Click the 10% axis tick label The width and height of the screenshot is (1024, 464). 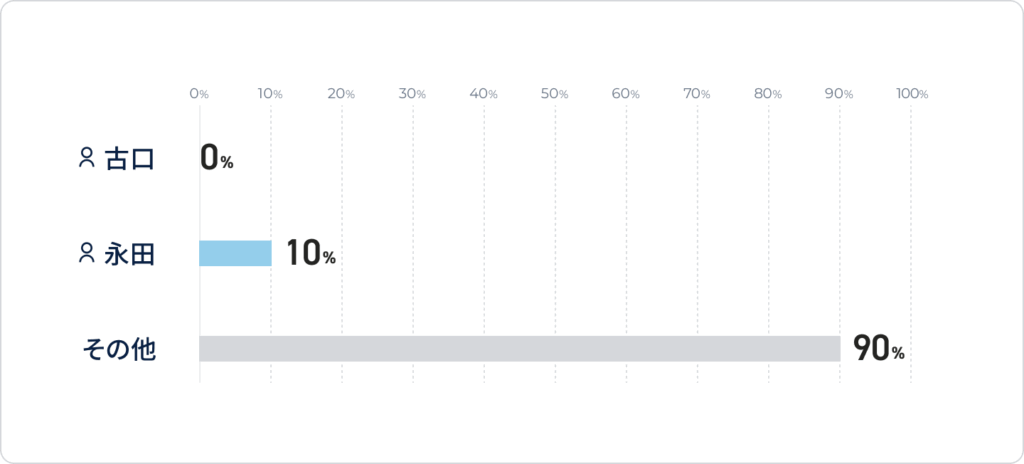(270, 93)
